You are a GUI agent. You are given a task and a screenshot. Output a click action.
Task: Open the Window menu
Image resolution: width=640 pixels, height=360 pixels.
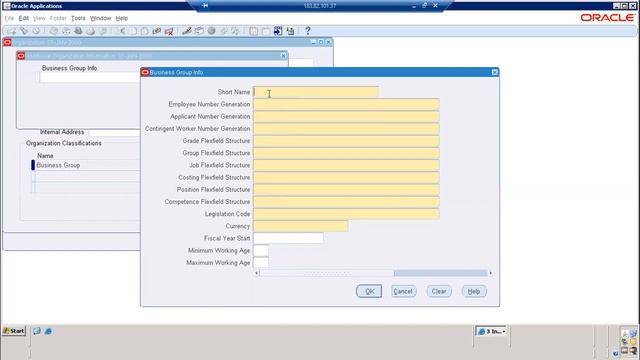click(100, 18)
